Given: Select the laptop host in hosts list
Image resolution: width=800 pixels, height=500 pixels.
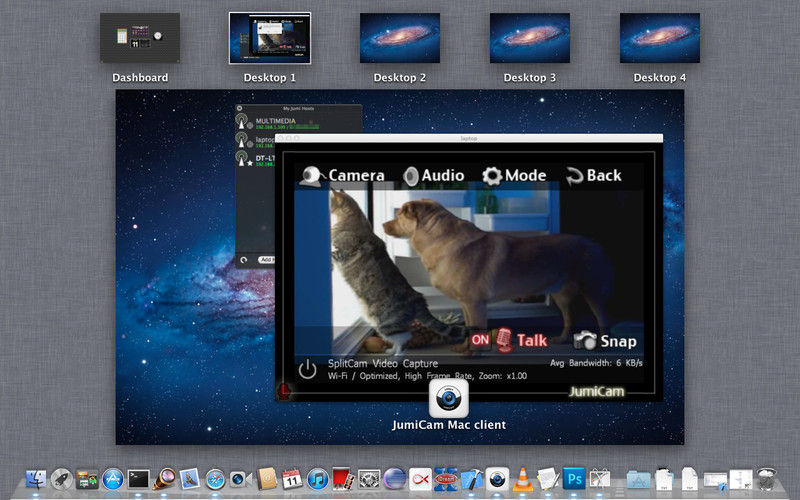Looking at the screenshot, I should coord(255,140).
